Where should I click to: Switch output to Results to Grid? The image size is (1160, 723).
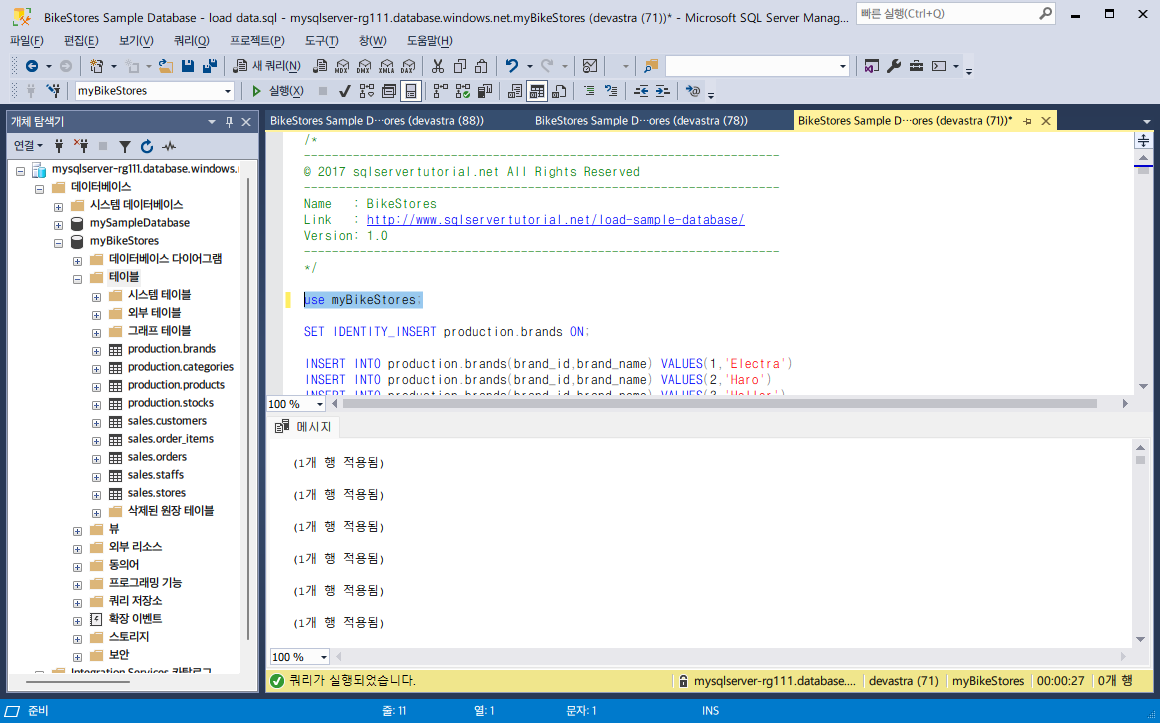tap(537, 91)
